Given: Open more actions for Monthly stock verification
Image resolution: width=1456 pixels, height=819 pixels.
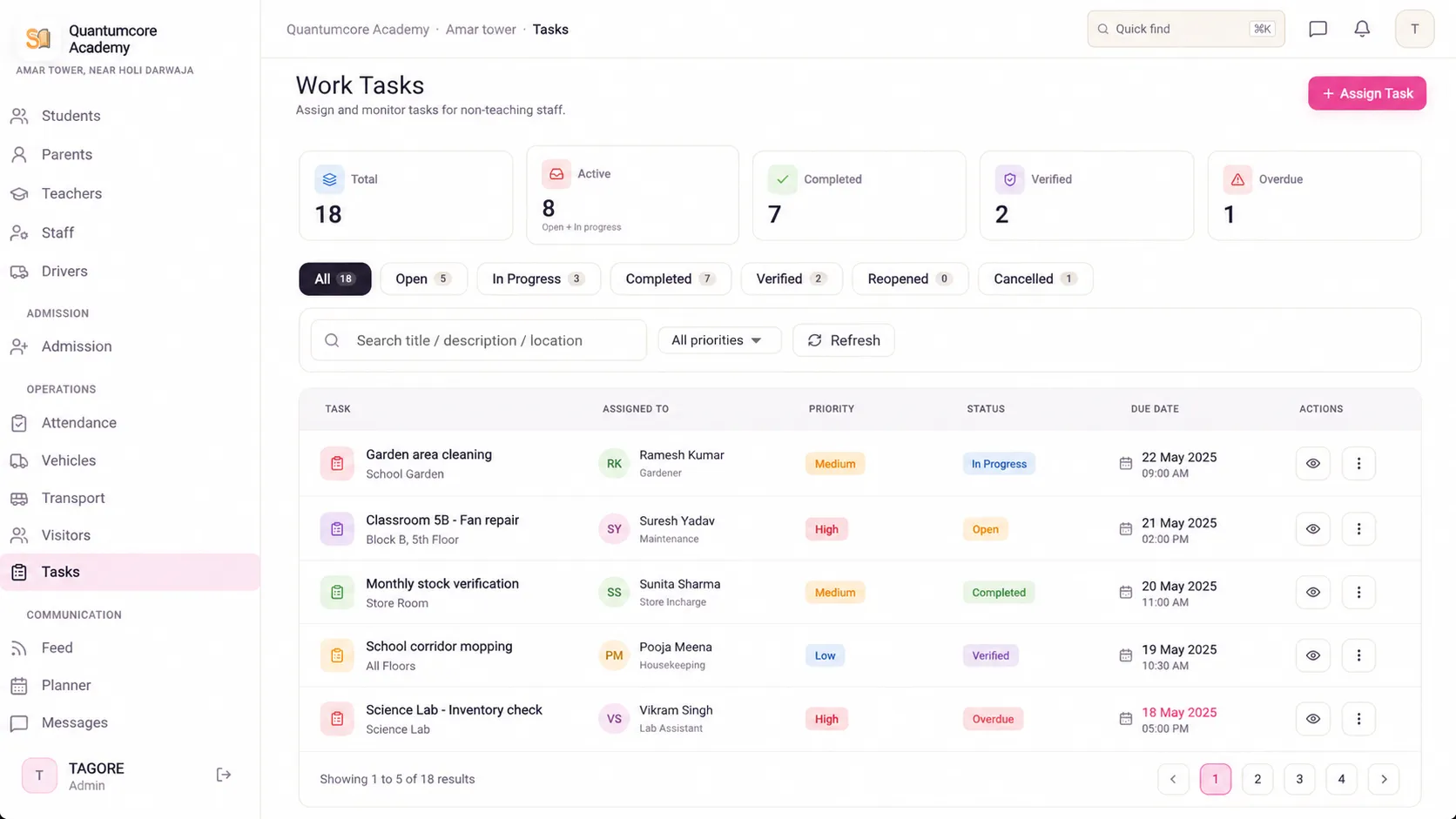Looking at the screenshot, I should coord(1358,593).
